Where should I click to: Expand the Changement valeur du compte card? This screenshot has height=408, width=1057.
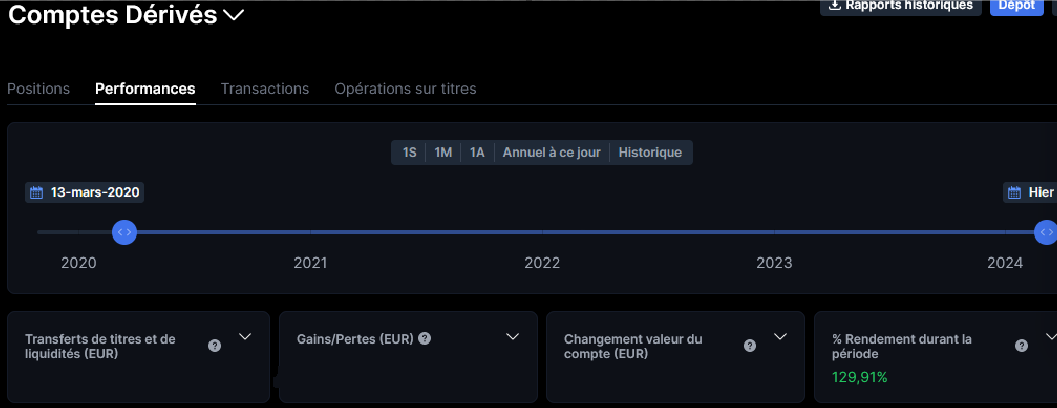click(781, 337)
